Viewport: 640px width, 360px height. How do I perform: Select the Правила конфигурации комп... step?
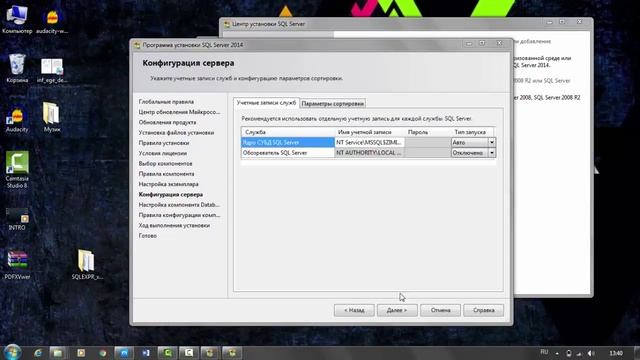(x=179, y=215)
